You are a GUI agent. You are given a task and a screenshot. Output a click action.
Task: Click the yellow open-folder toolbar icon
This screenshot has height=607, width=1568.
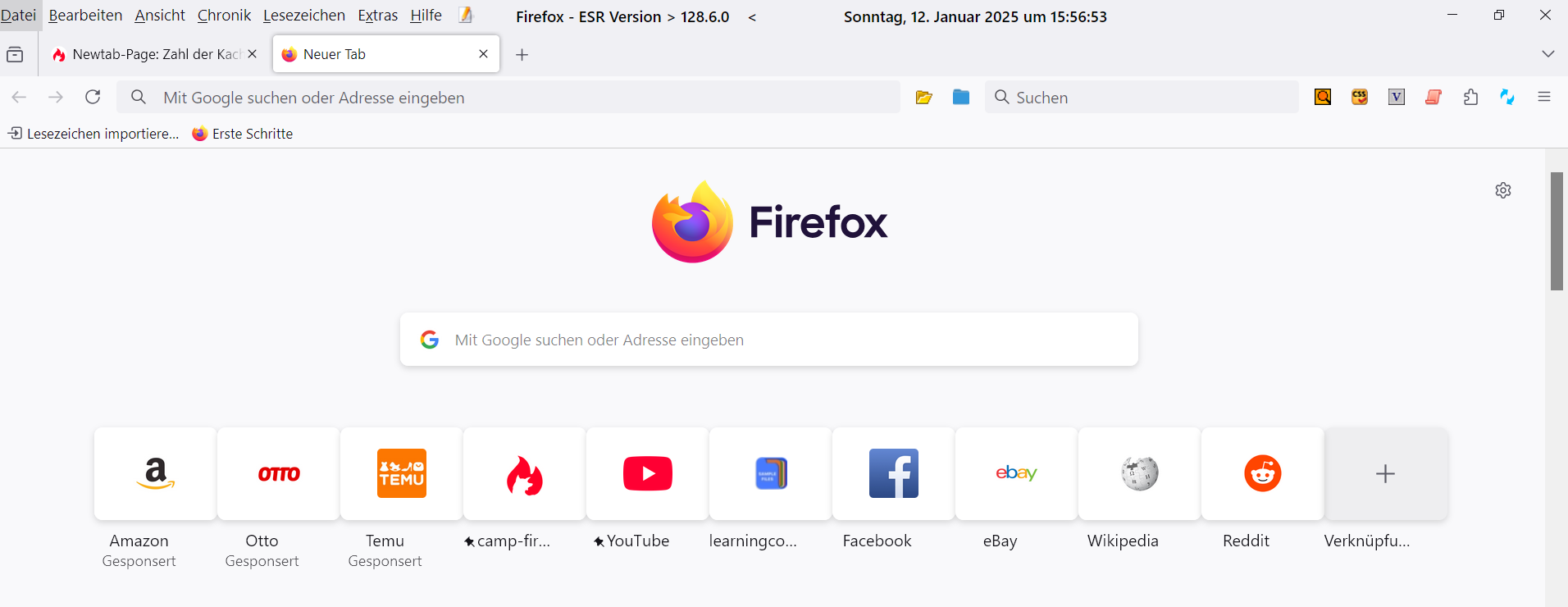[924, 98]
